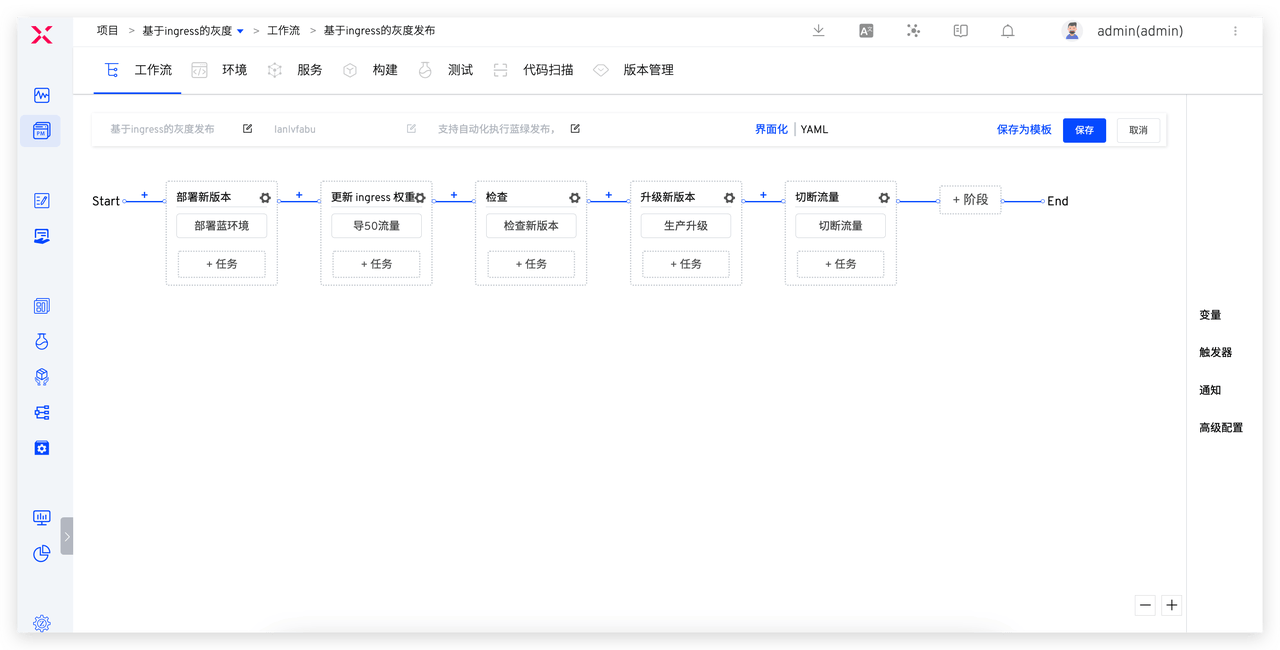Add a new stage with + 阶段
Viewport: 1280px width, 650px height.
pos(970,200)
